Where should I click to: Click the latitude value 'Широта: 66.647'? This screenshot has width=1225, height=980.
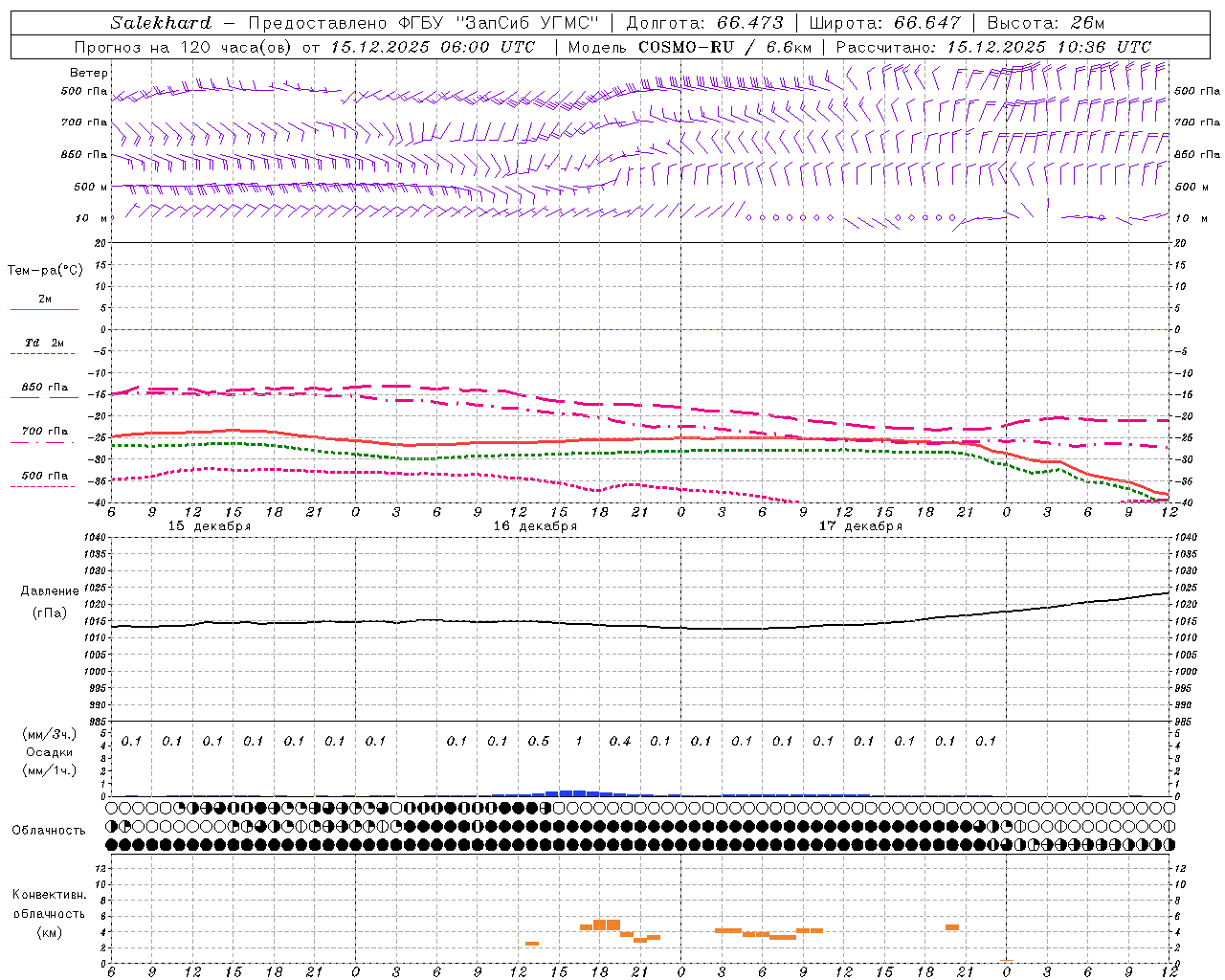point(884,23)
